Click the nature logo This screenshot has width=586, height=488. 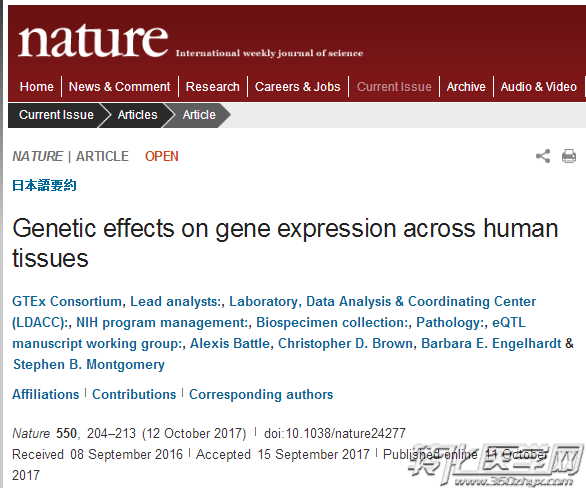click(93, 41)
